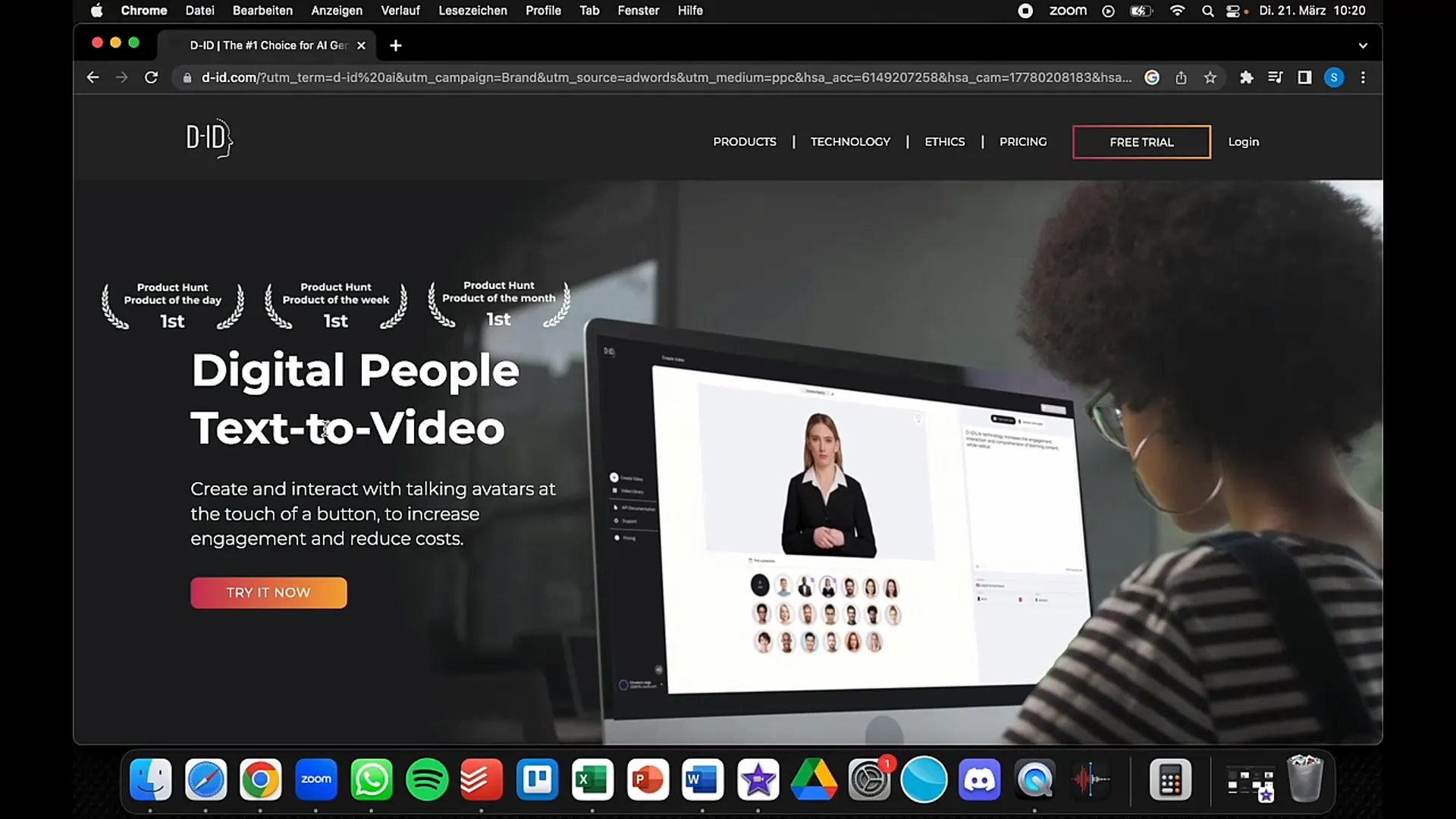Screen dimensions: 1456x819
Task: Click Login link in navbar
Action: point(1244,141)
